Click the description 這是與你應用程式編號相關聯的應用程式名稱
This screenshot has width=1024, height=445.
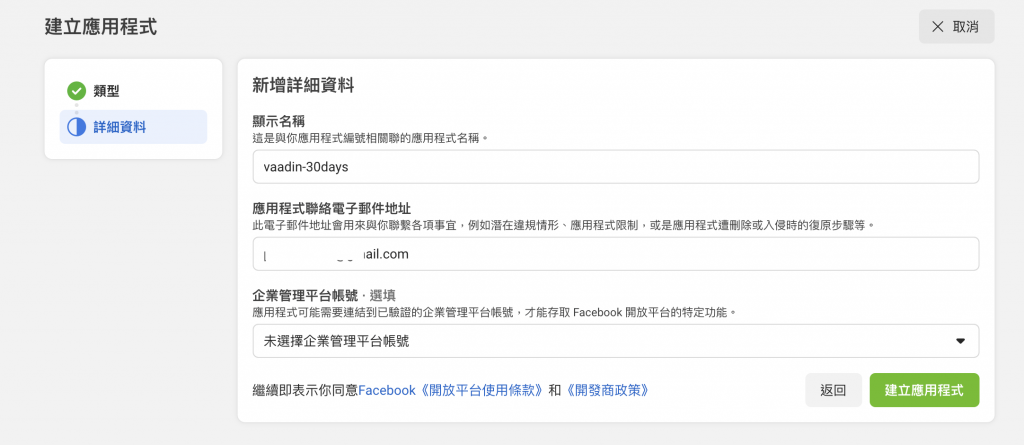[x=370, y=138]
